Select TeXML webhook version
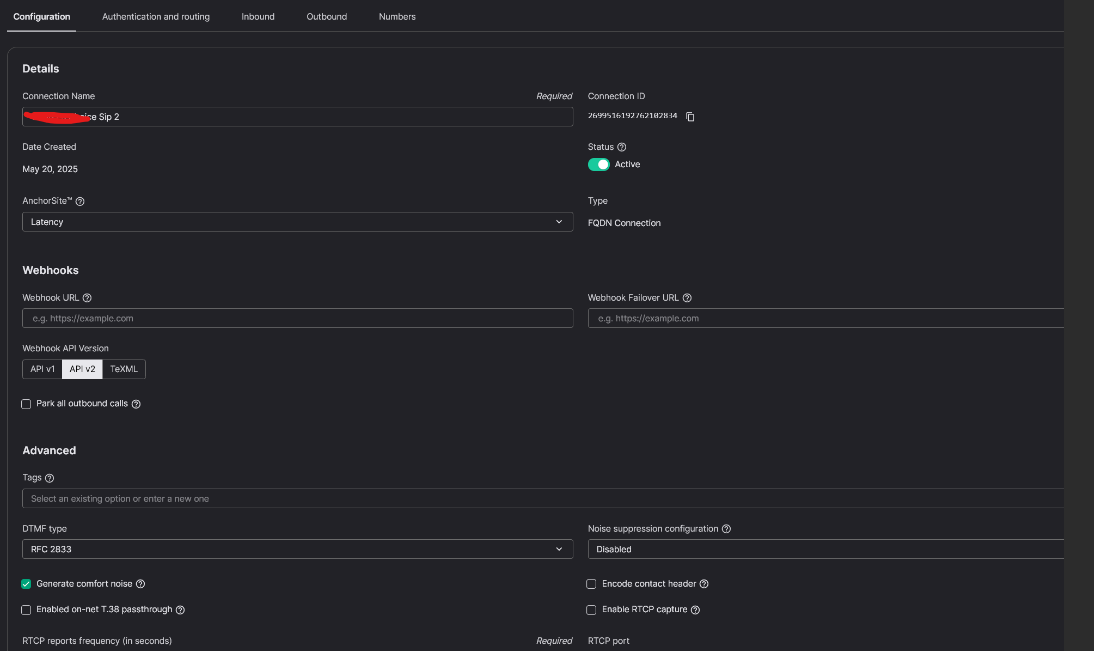This screenshot has width=1094, height=651. pyautogui.click(x=125, y=369)
